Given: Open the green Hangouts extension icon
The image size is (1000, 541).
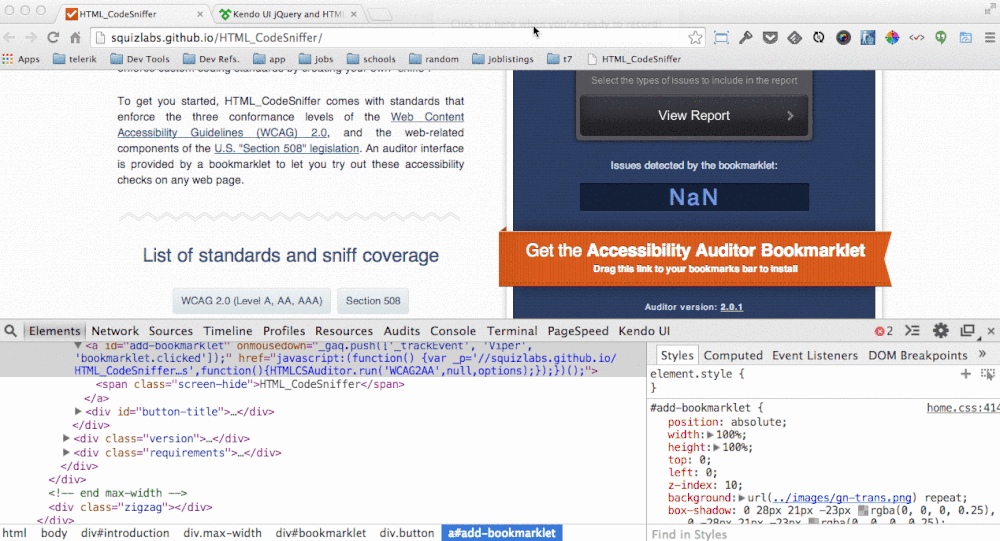Looking at the screenshot, I should point(941,38).
